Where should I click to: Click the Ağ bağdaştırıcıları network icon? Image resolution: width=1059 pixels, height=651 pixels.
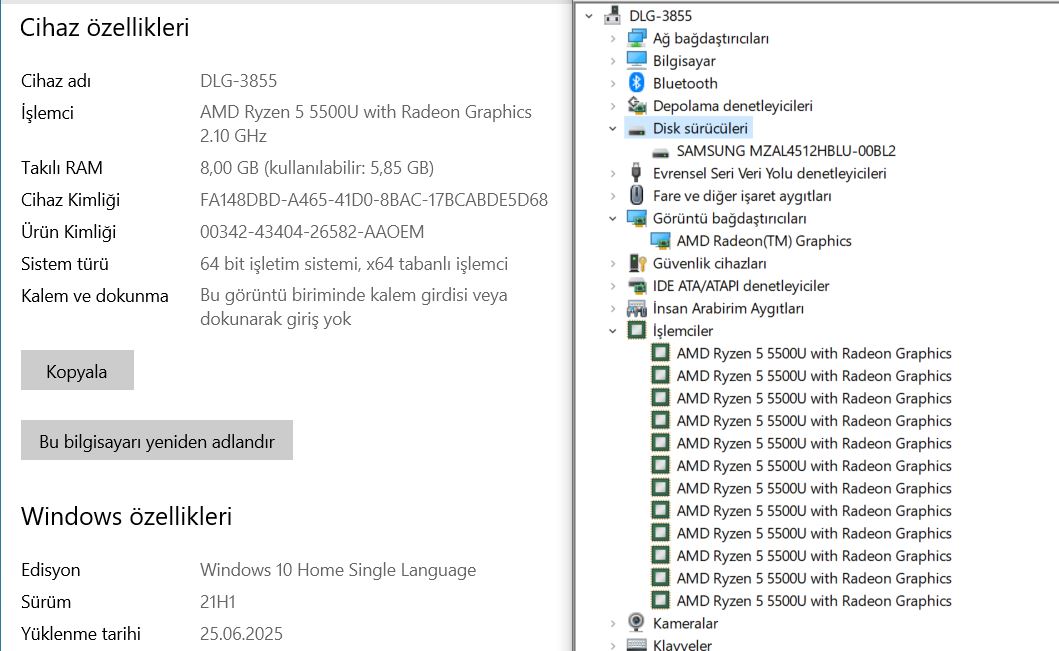(636, 38)
